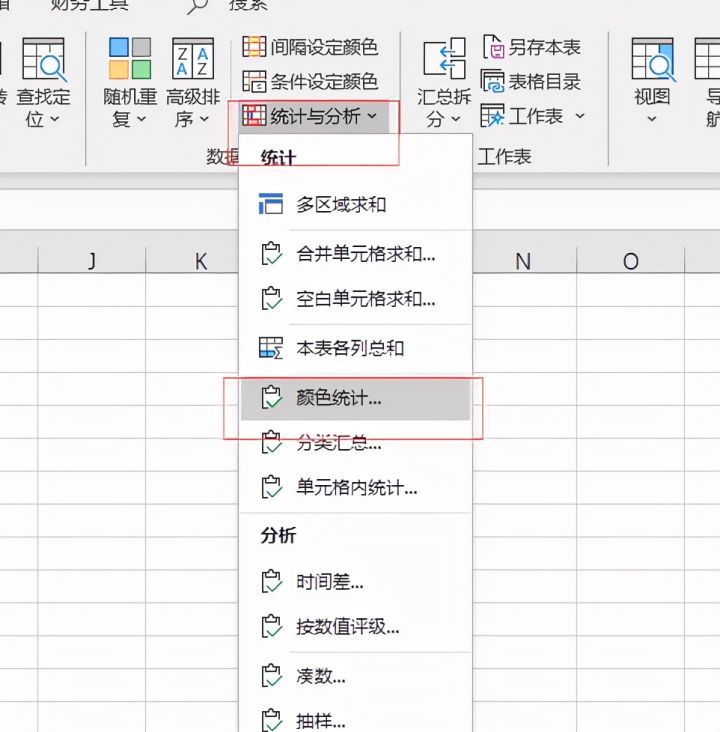The image size is (720, 732).
Task: Click the clipboard icon beside 单元格内统计
Action: click(271, 487)
